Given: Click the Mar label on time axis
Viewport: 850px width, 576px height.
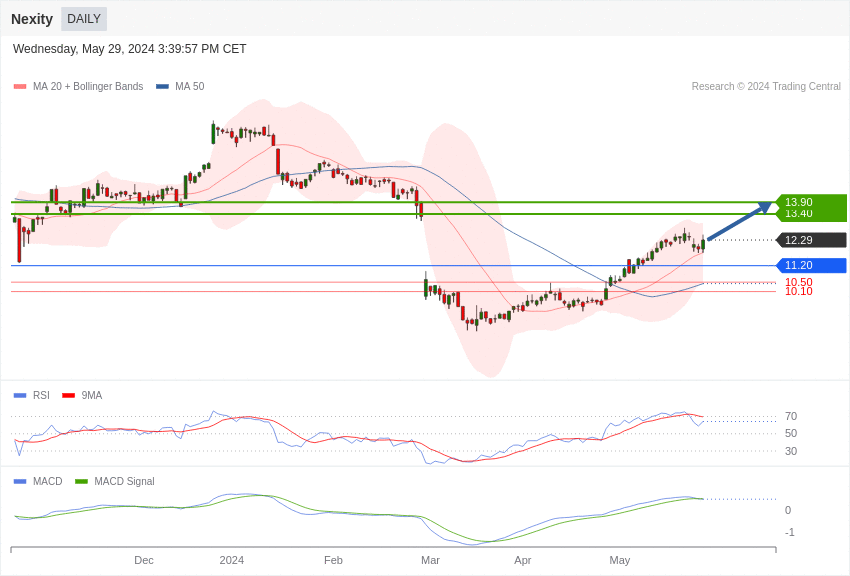Looking at the screenshot, I should tap(430, 560).
